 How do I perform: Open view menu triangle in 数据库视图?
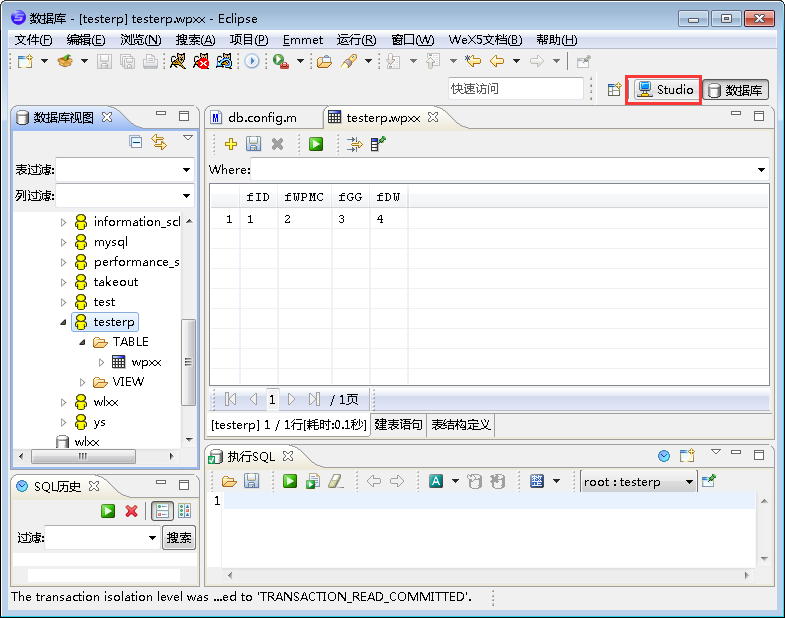pyautogui.click(x=188, y=137)
